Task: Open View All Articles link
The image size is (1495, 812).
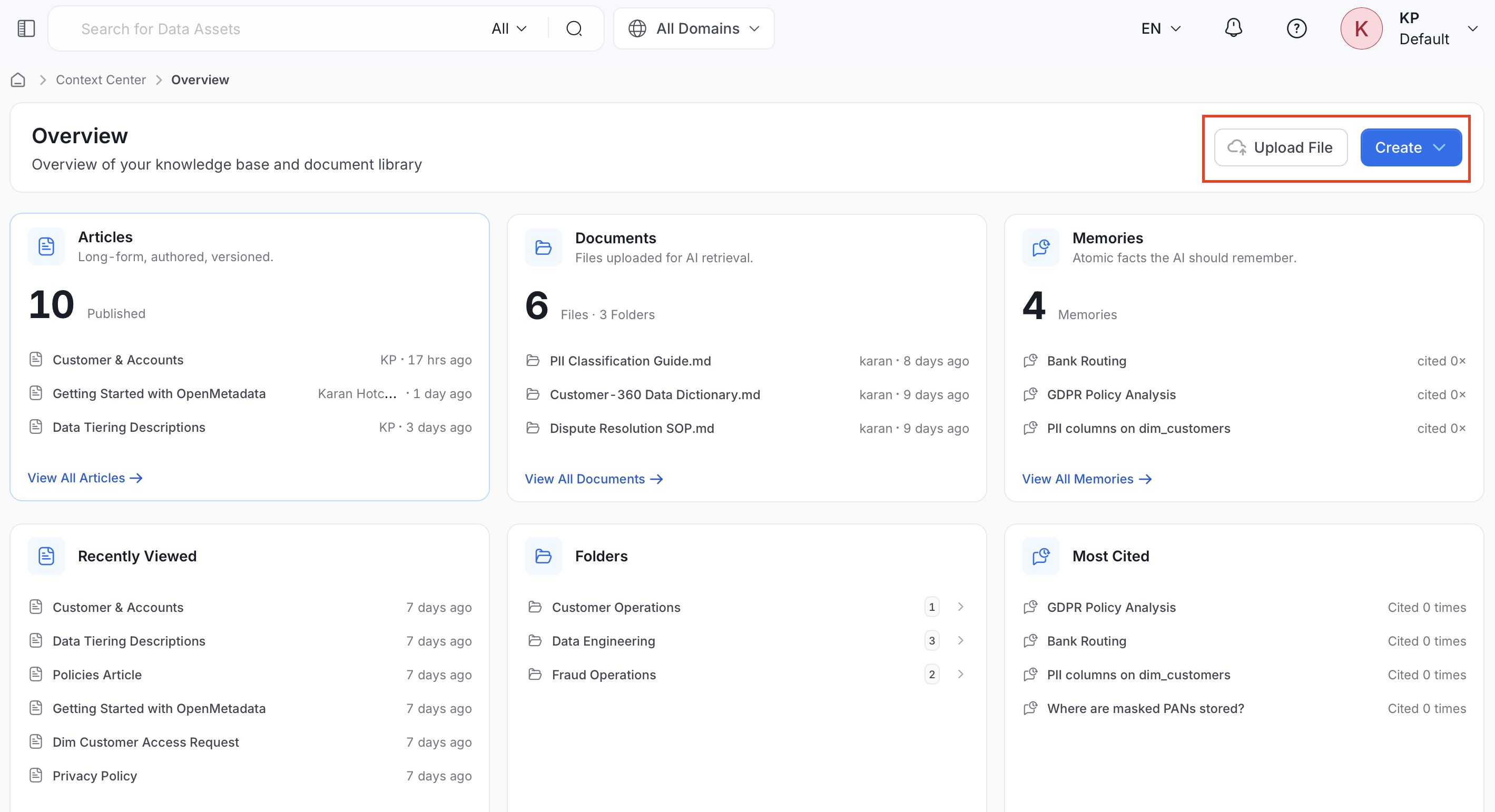Action: [85, 478]
